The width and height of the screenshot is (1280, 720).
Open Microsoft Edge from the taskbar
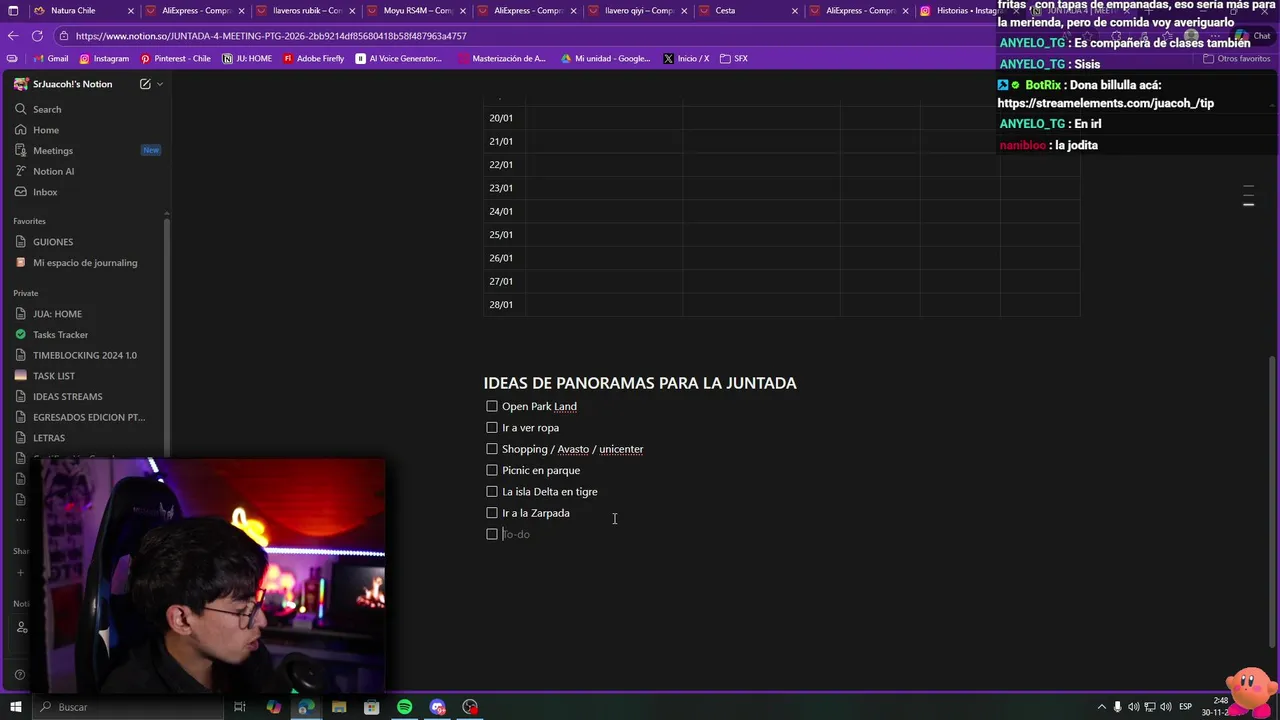point(306,707)
